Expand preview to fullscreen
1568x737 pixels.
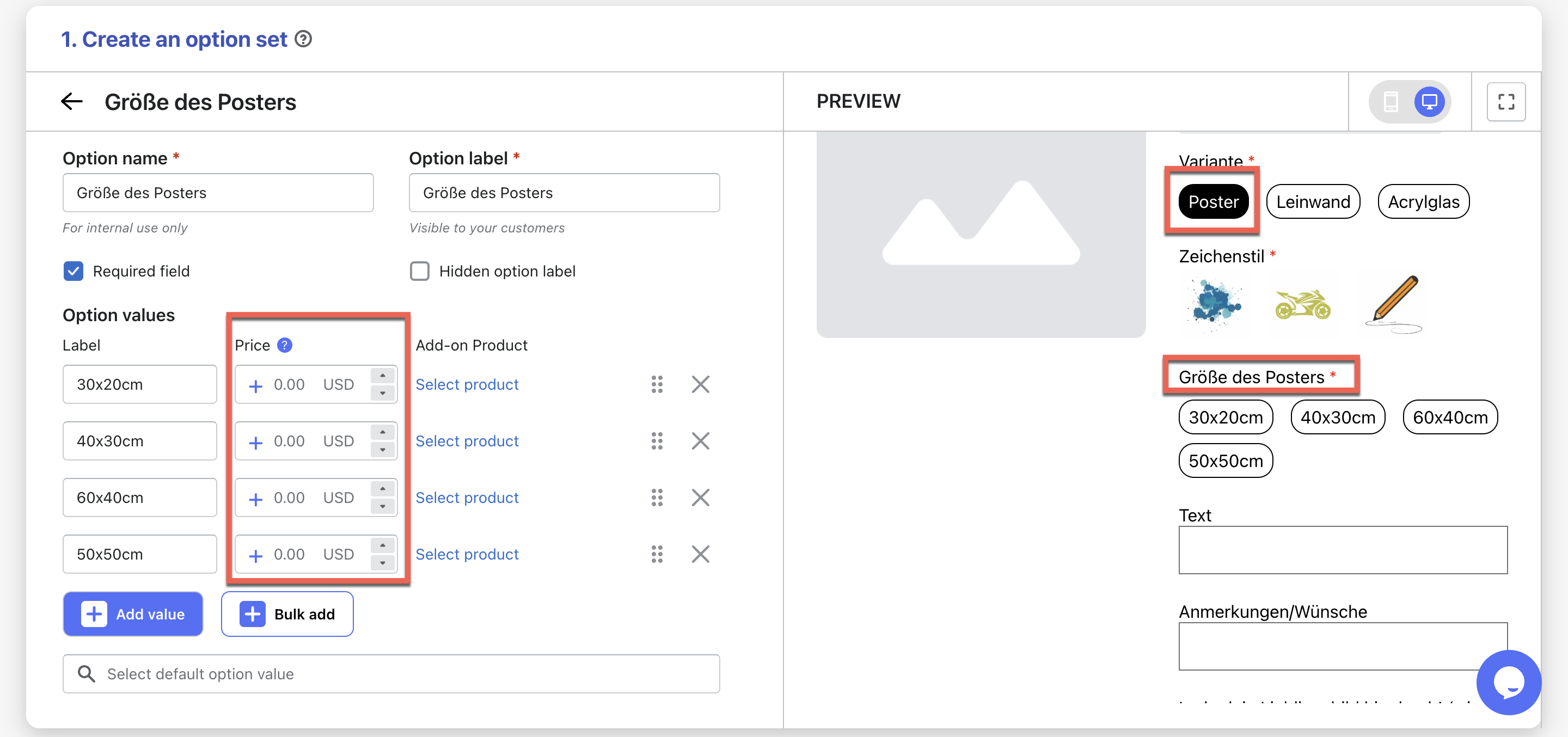pos(1506,102)
